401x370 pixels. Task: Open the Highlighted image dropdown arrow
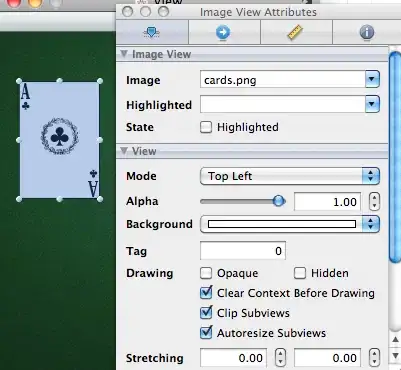coord(372,104)
